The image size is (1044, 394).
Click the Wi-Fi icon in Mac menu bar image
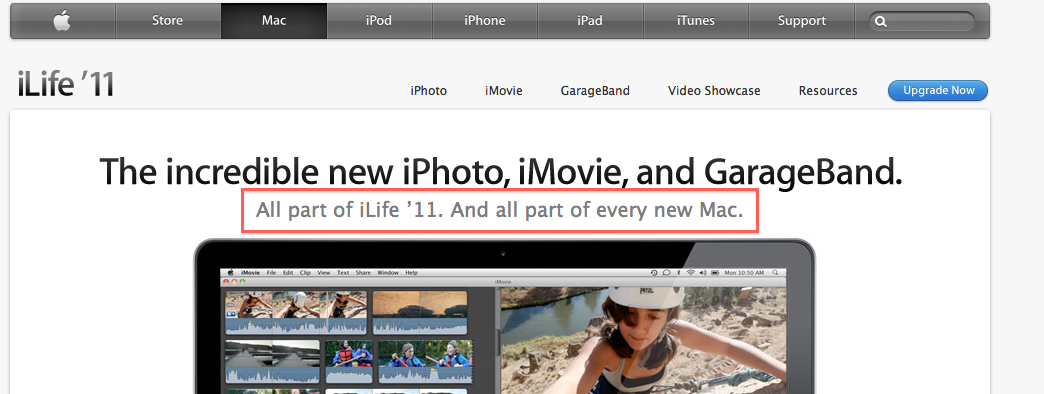(x=690, y=273)
